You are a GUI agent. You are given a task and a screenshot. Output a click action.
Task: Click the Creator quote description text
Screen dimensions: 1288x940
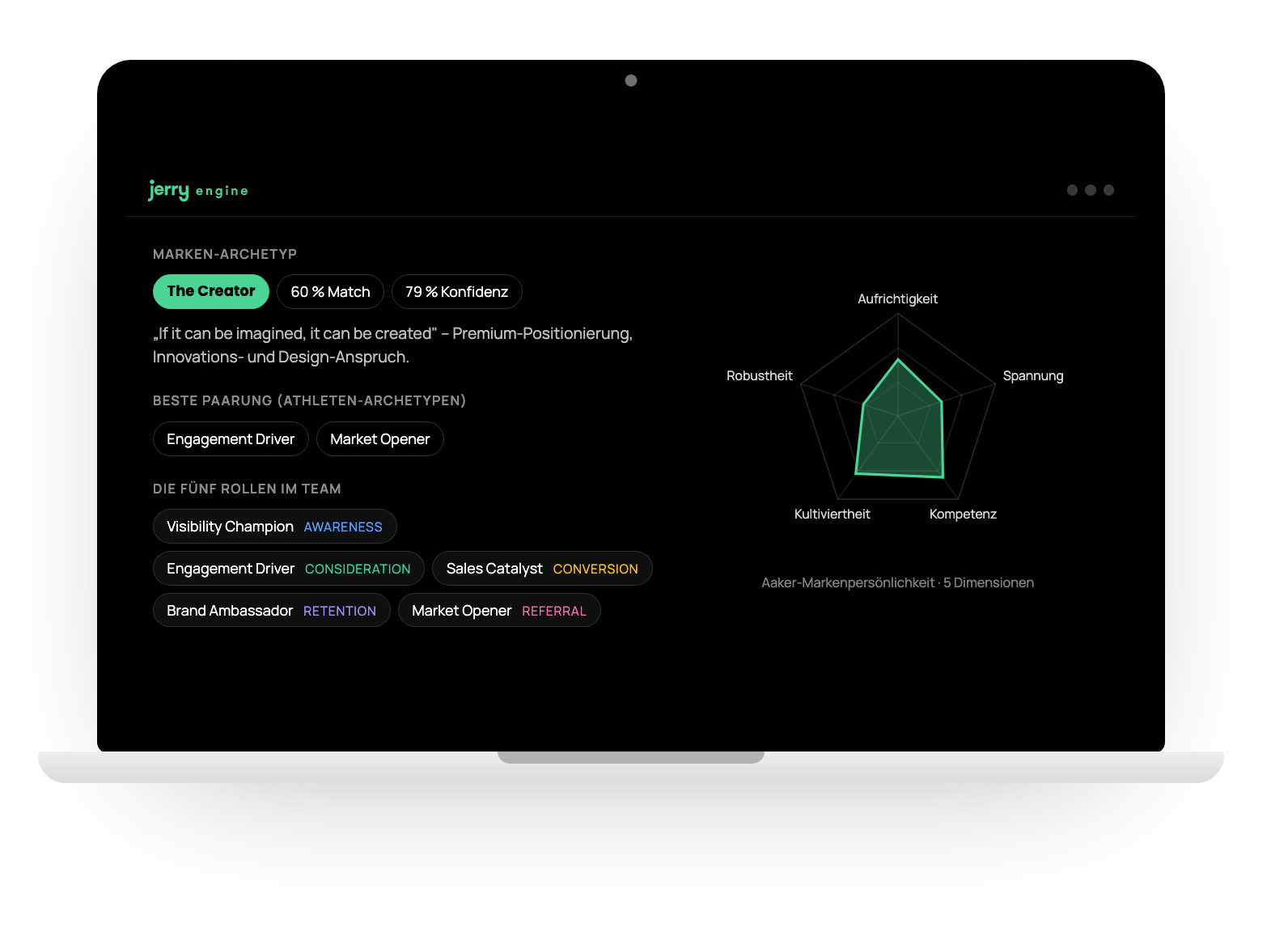click(393, 345)
